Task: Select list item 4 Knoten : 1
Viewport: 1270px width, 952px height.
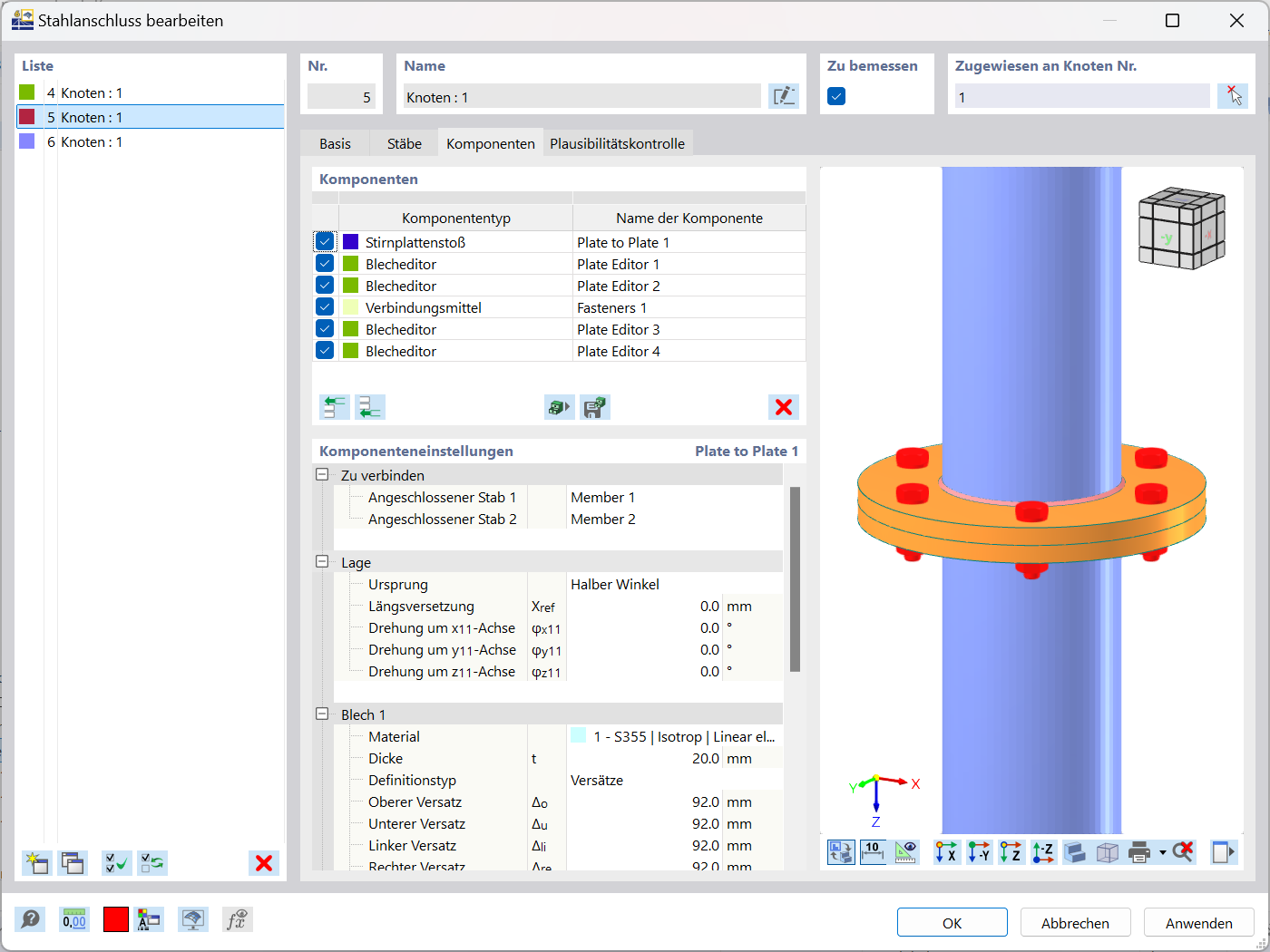Action: (151, 92)
